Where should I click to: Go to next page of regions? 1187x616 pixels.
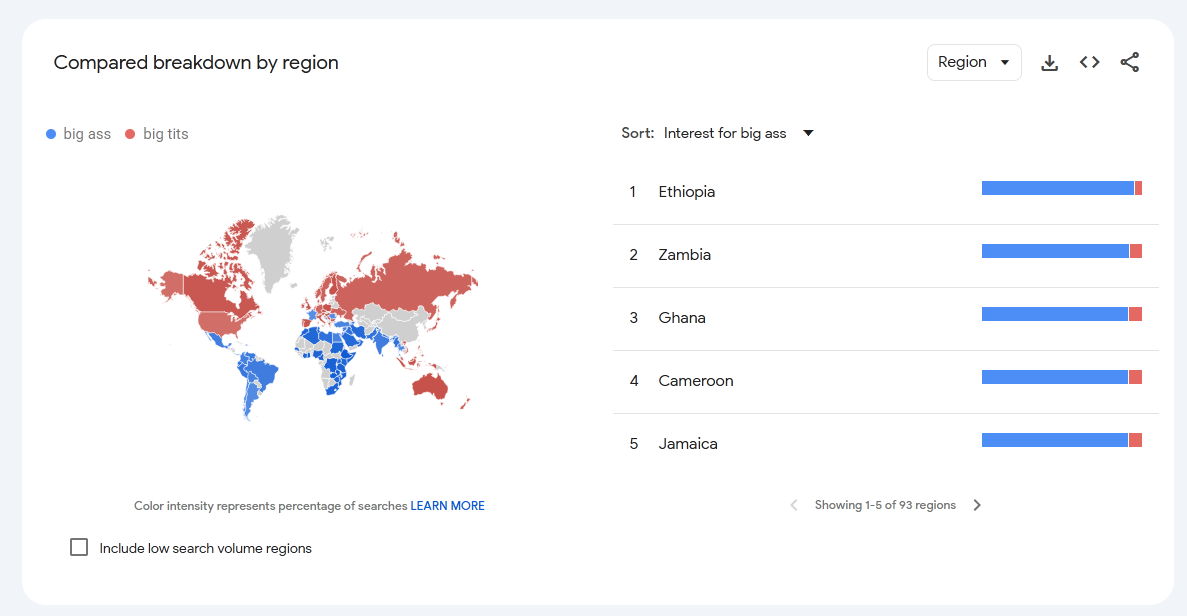click(977, 505)
